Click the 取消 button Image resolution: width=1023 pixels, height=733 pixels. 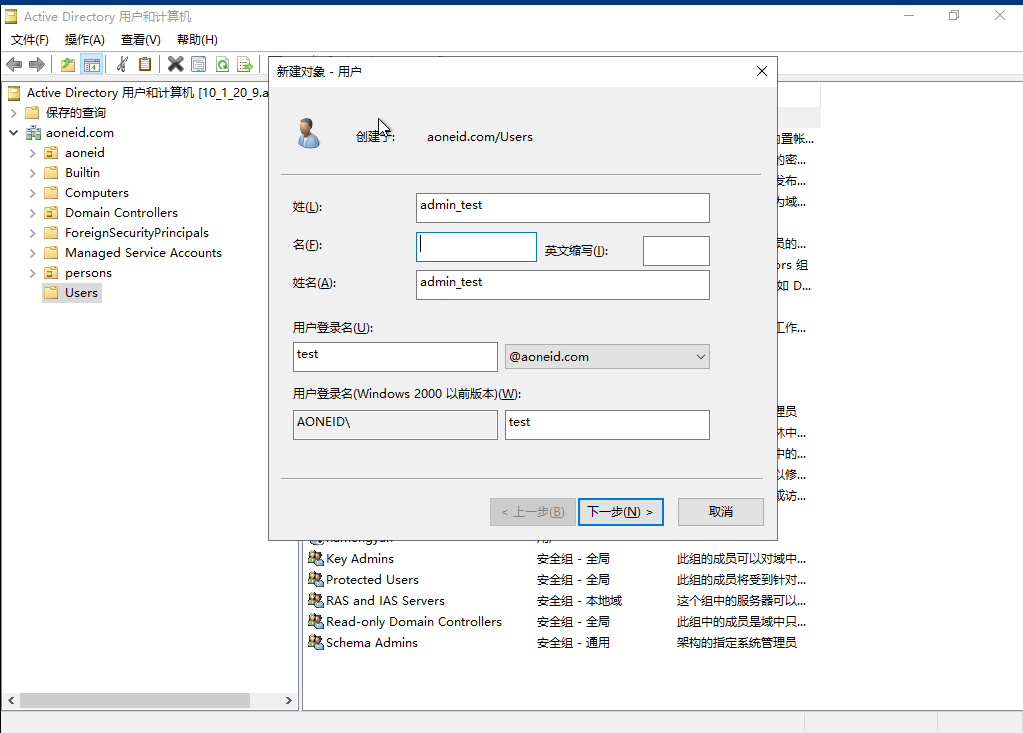[720, 512]
